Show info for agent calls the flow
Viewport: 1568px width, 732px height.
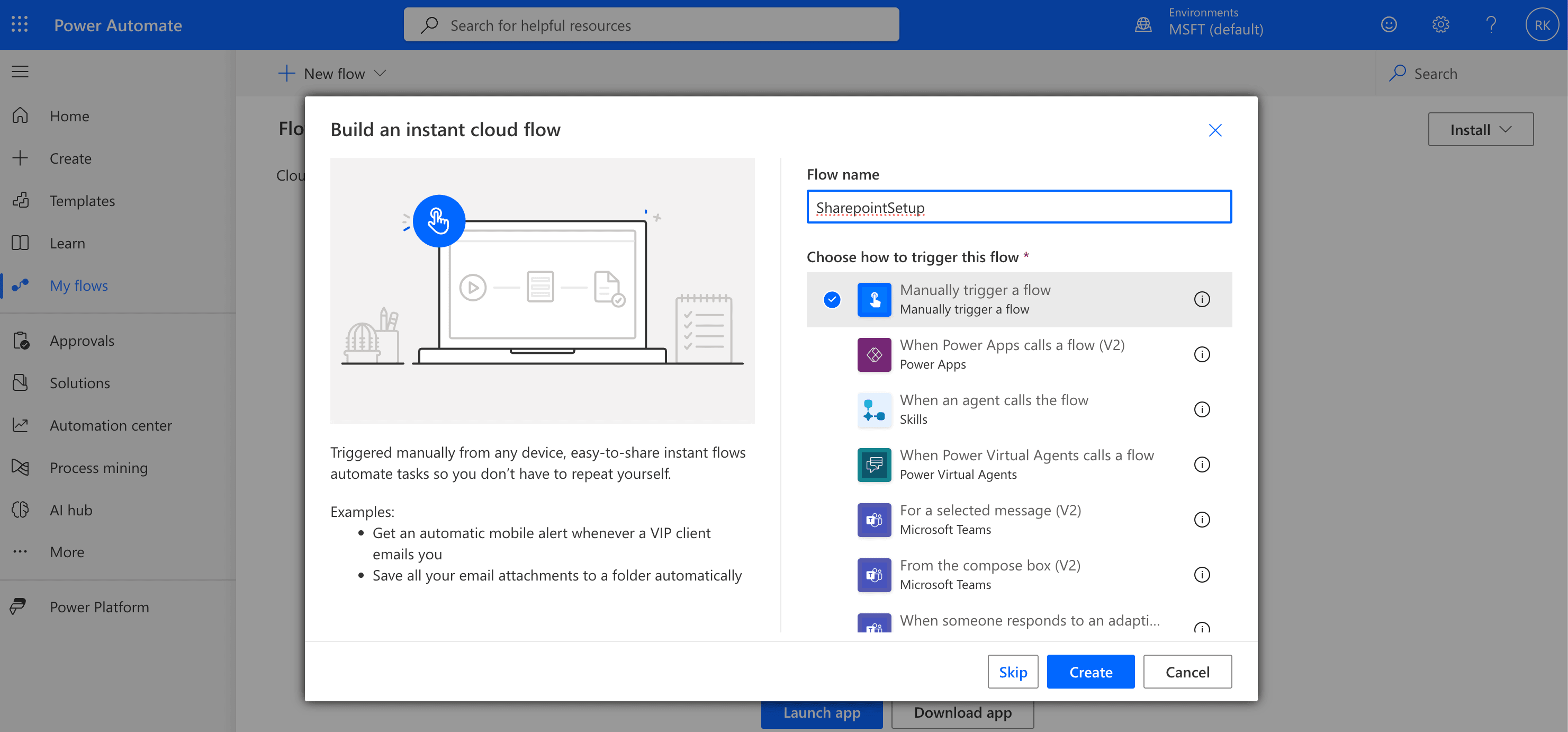[1202, 409]
